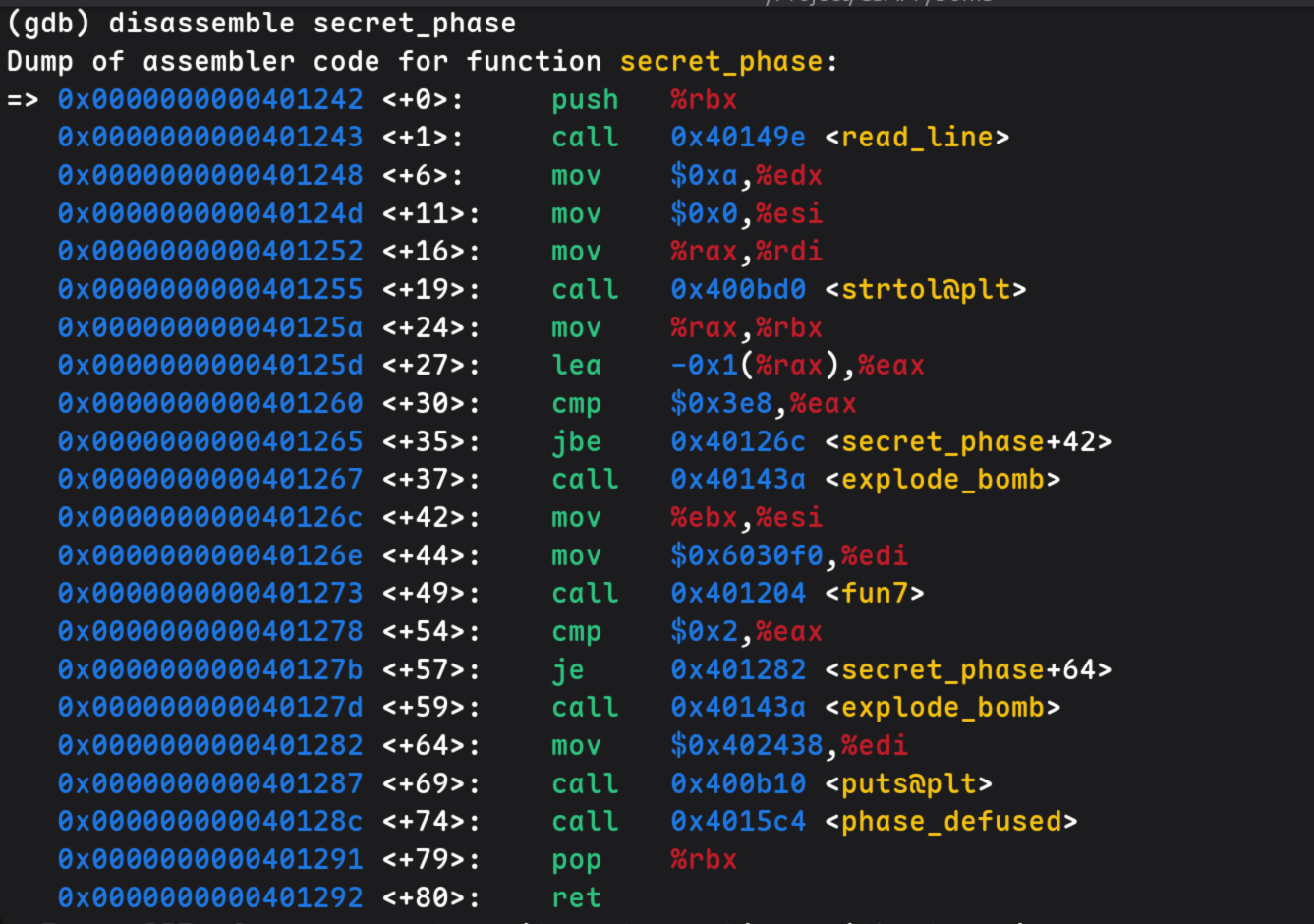The height and width of the screenshot is (924, 1314).
Task: Select call target address 0x4015c4
Action: click(x=738, y=821)
